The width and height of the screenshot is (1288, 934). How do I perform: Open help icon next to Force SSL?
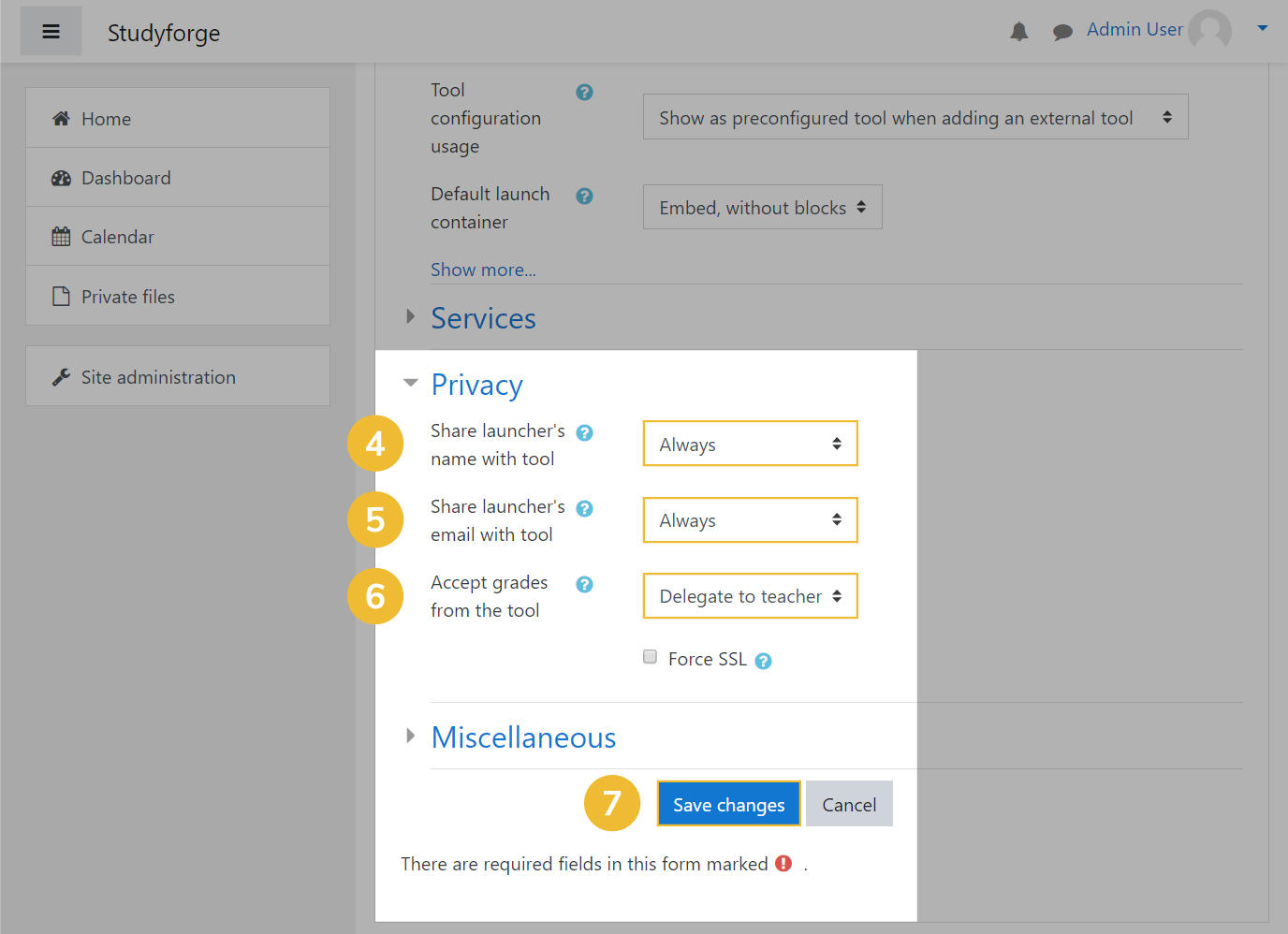(763, 661)
